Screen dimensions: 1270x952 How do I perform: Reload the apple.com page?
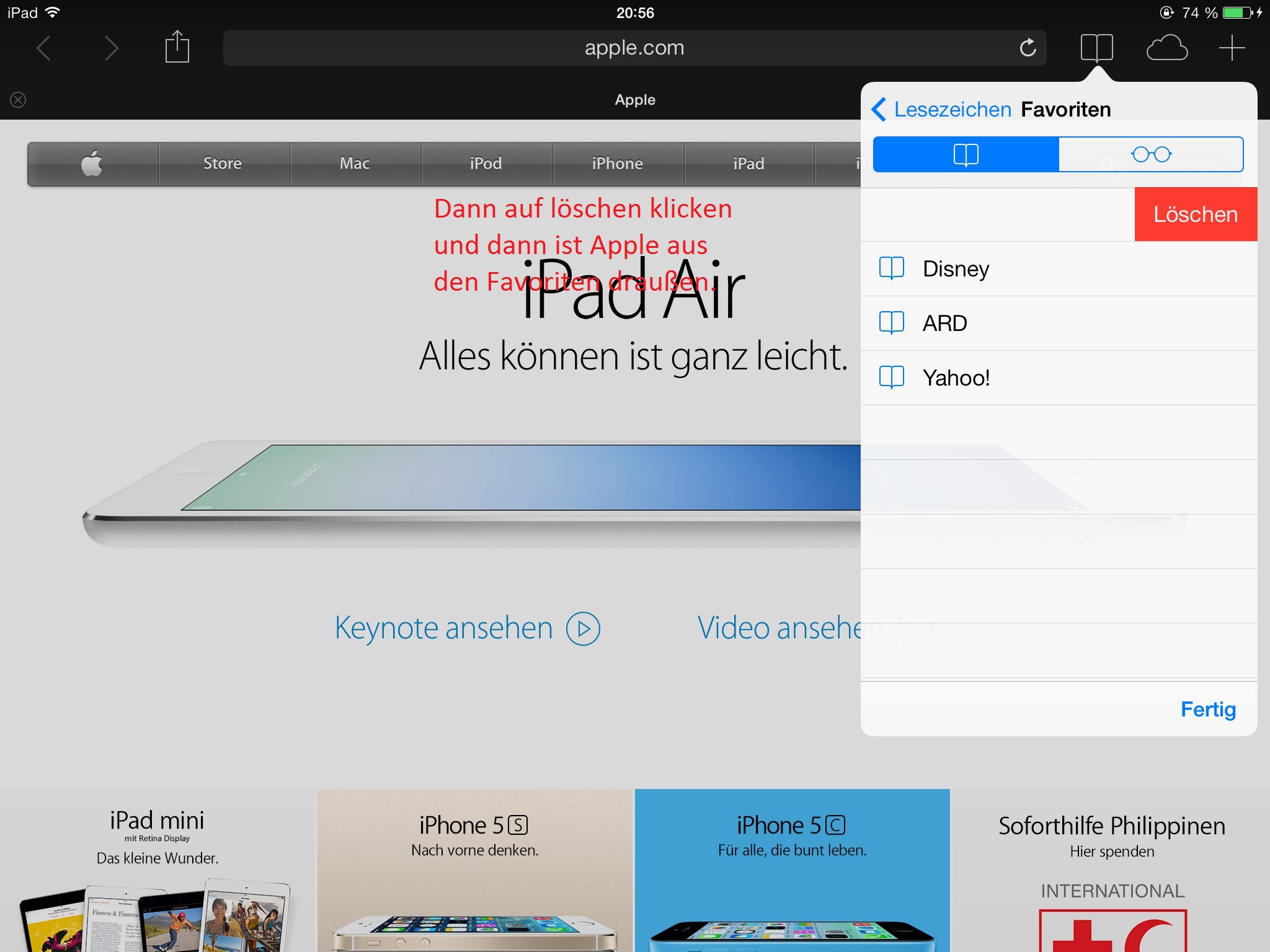1028,48
